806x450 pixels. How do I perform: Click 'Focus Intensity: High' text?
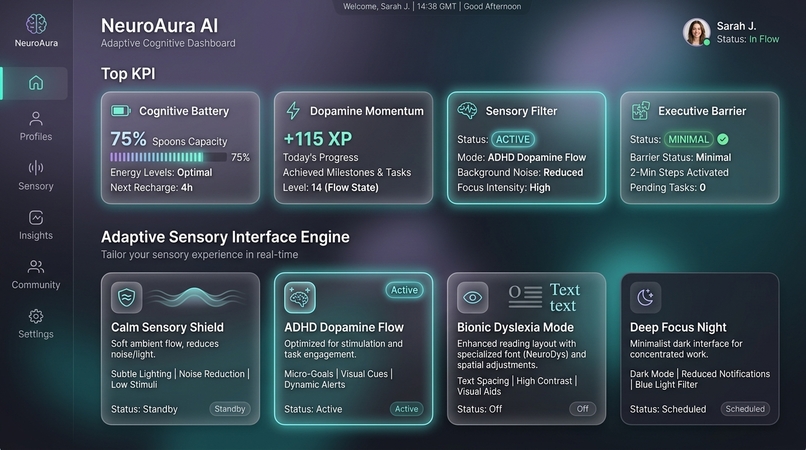click(x=504, y=187)
